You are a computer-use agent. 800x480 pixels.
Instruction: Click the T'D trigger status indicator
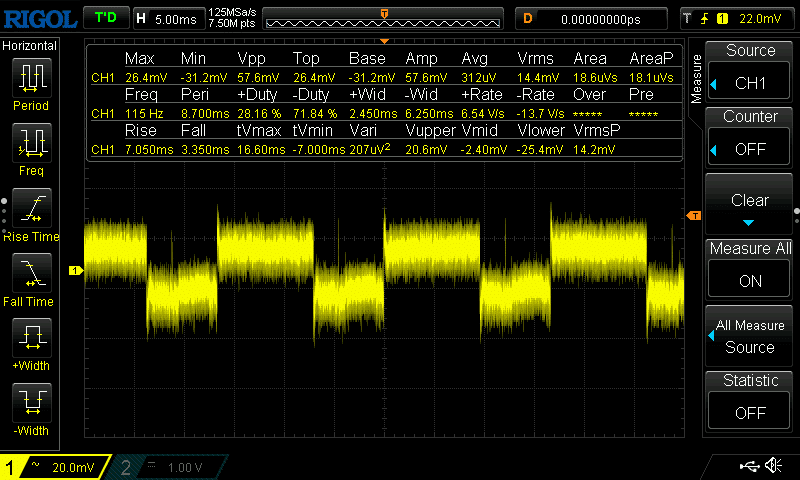tap(104, 18)
